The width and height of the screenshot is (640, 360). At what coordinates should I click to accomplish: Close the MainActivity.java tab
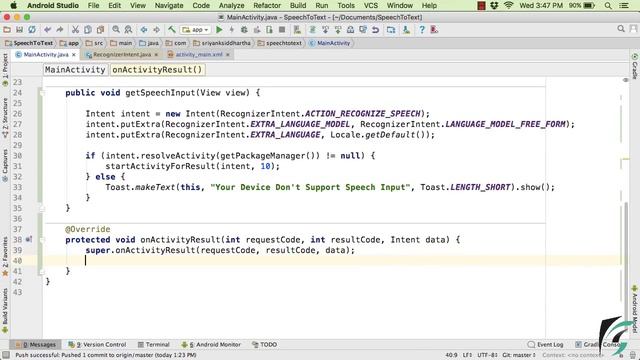click(x=74, y=55)
